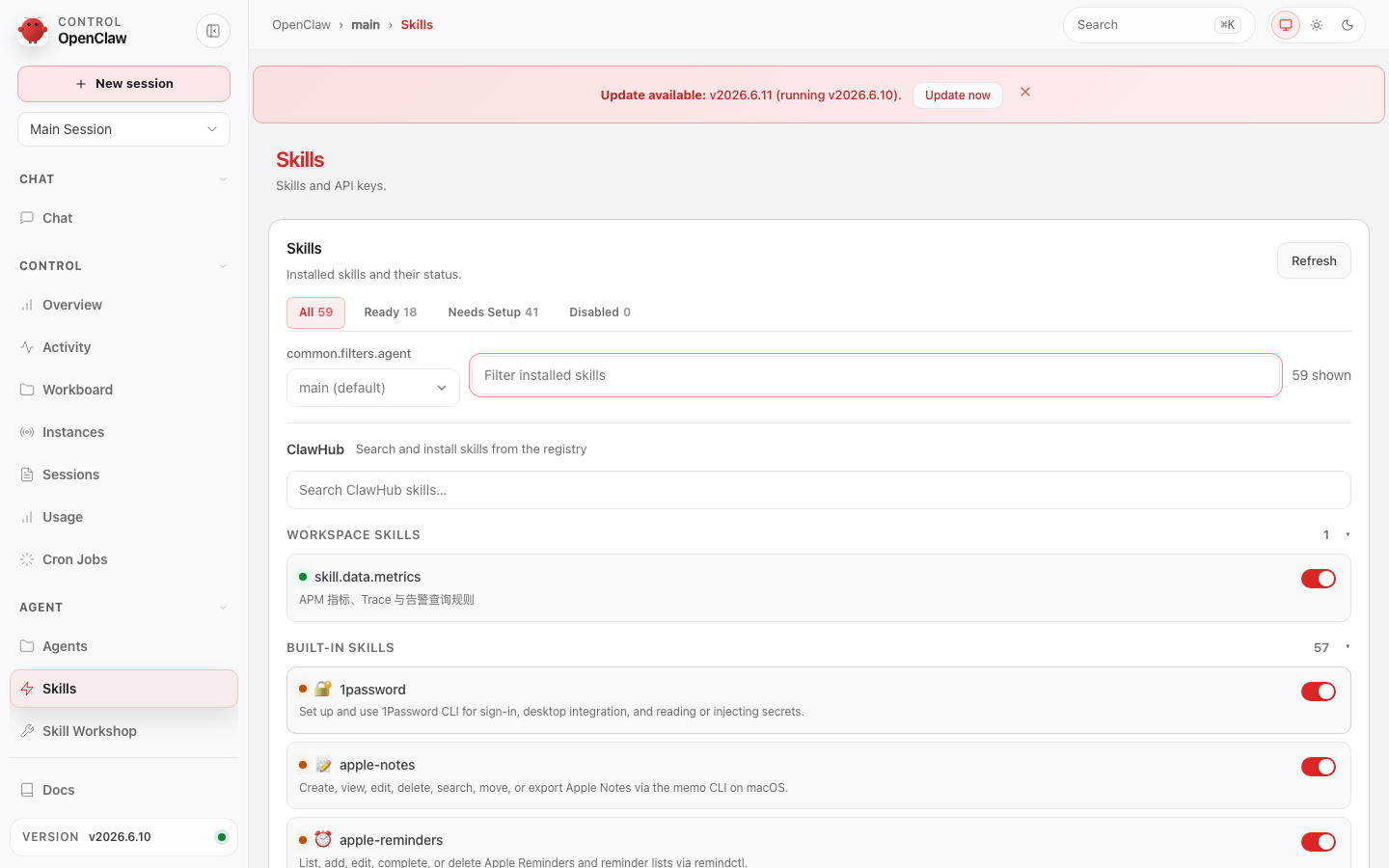Switch to dark theme moon icon

click(x=1348, y=25)
